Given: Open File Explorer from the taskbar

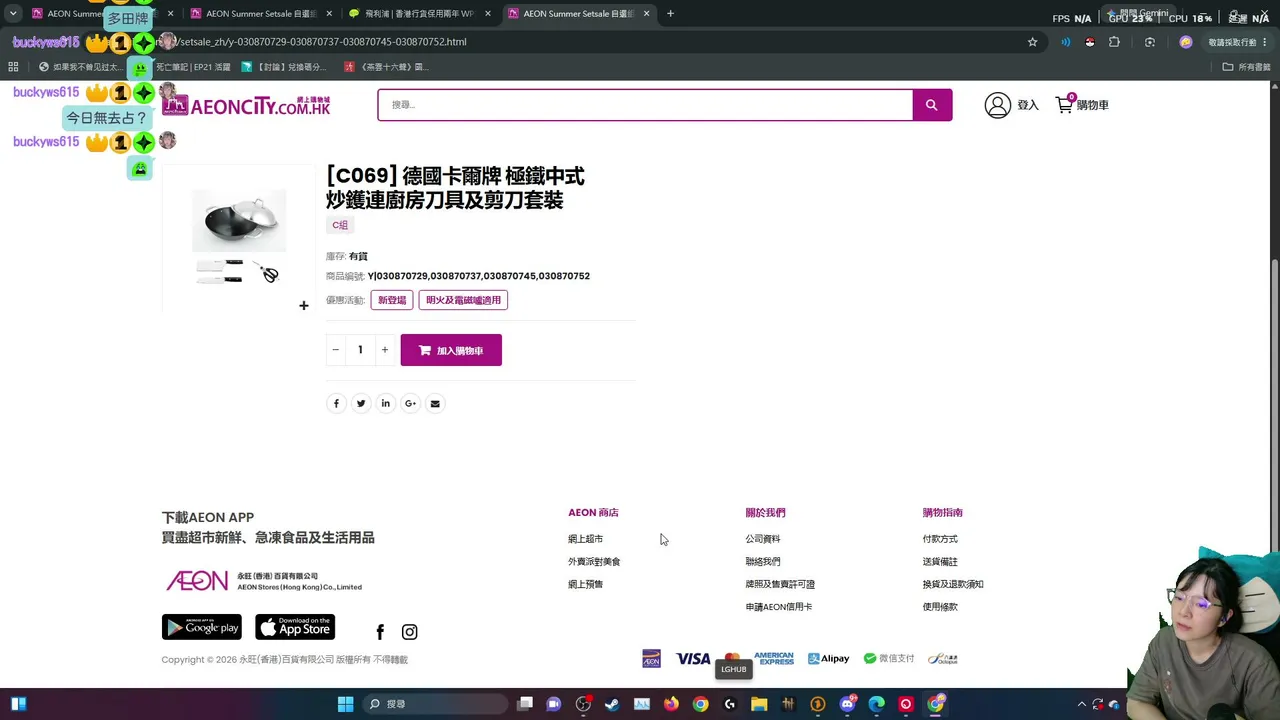Looking at the screenshot, I should pyautogui.click(x=759, y=704).
